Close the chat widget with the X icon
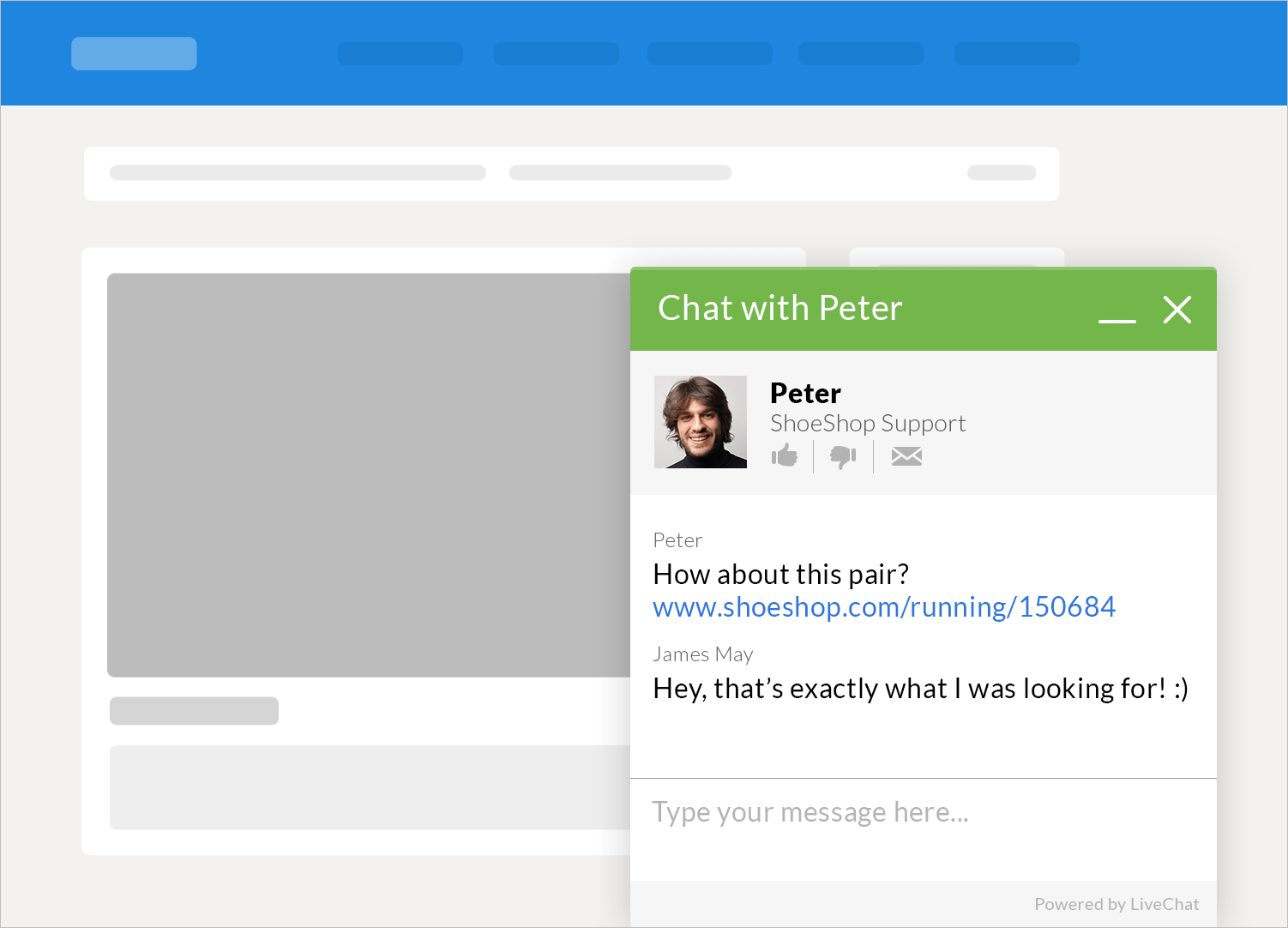 click(x=1177, y=310)
